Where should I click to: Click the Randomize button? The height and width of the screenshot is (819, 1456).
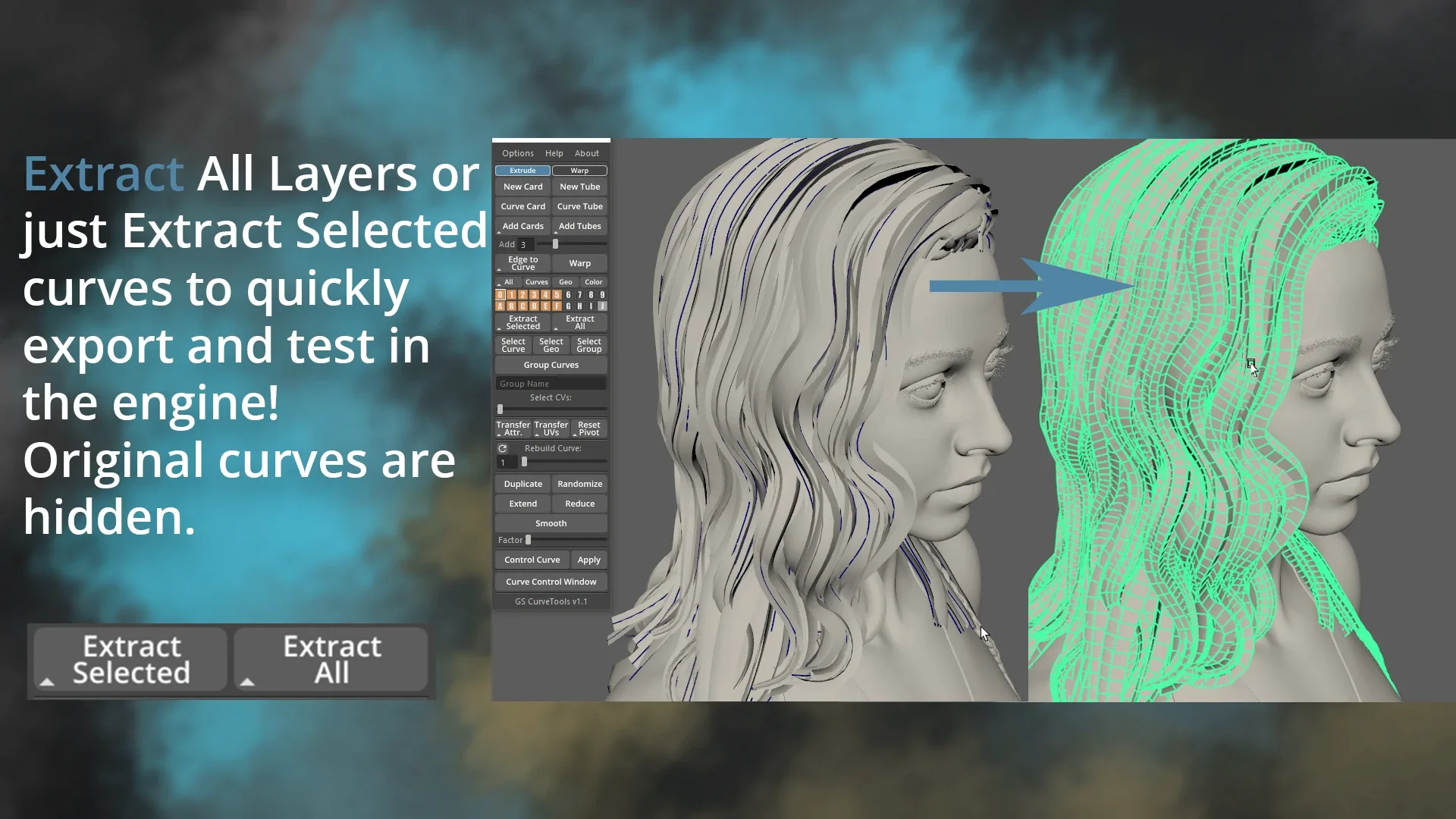[579, 483]
